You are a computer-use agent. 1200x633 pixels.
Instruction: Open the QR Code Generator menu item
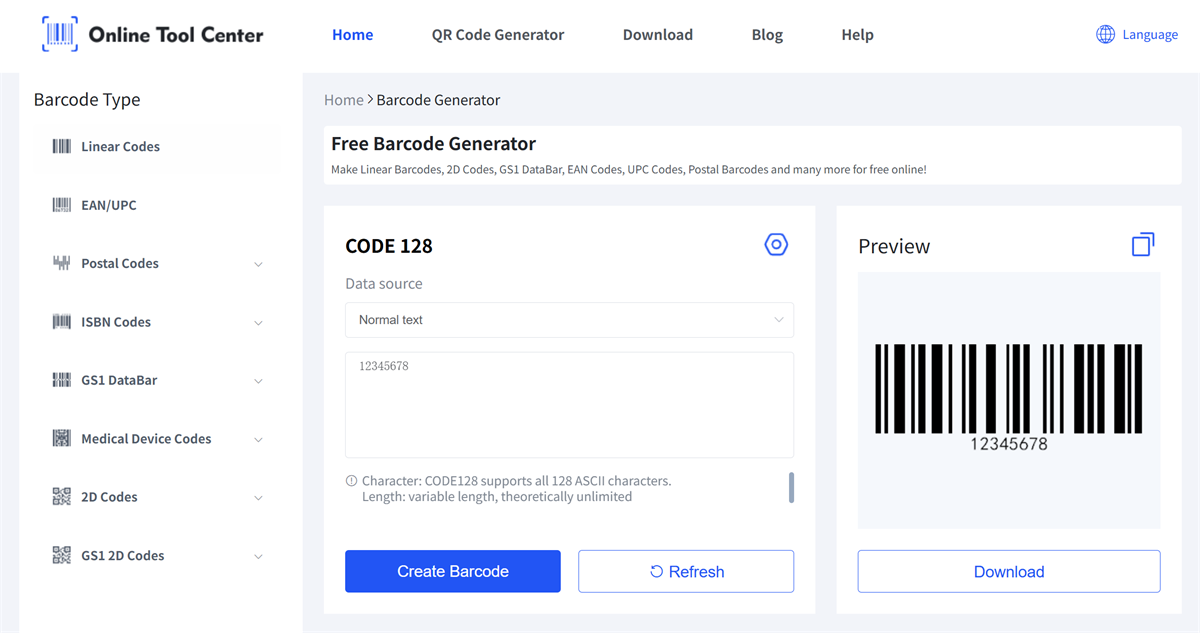tap(498, 35)
